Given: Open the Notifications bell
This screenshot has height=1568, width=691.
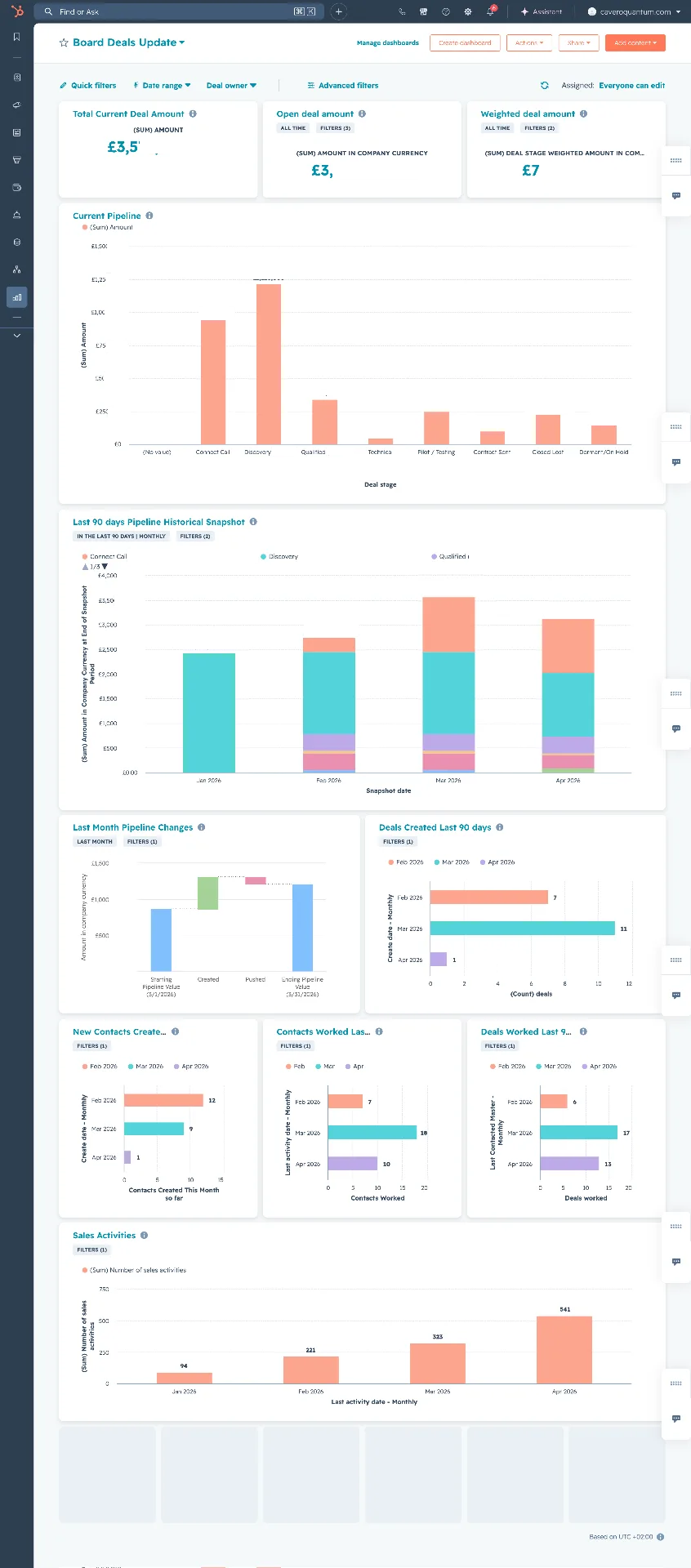Looking at the screenshot, I should (490, 11).
